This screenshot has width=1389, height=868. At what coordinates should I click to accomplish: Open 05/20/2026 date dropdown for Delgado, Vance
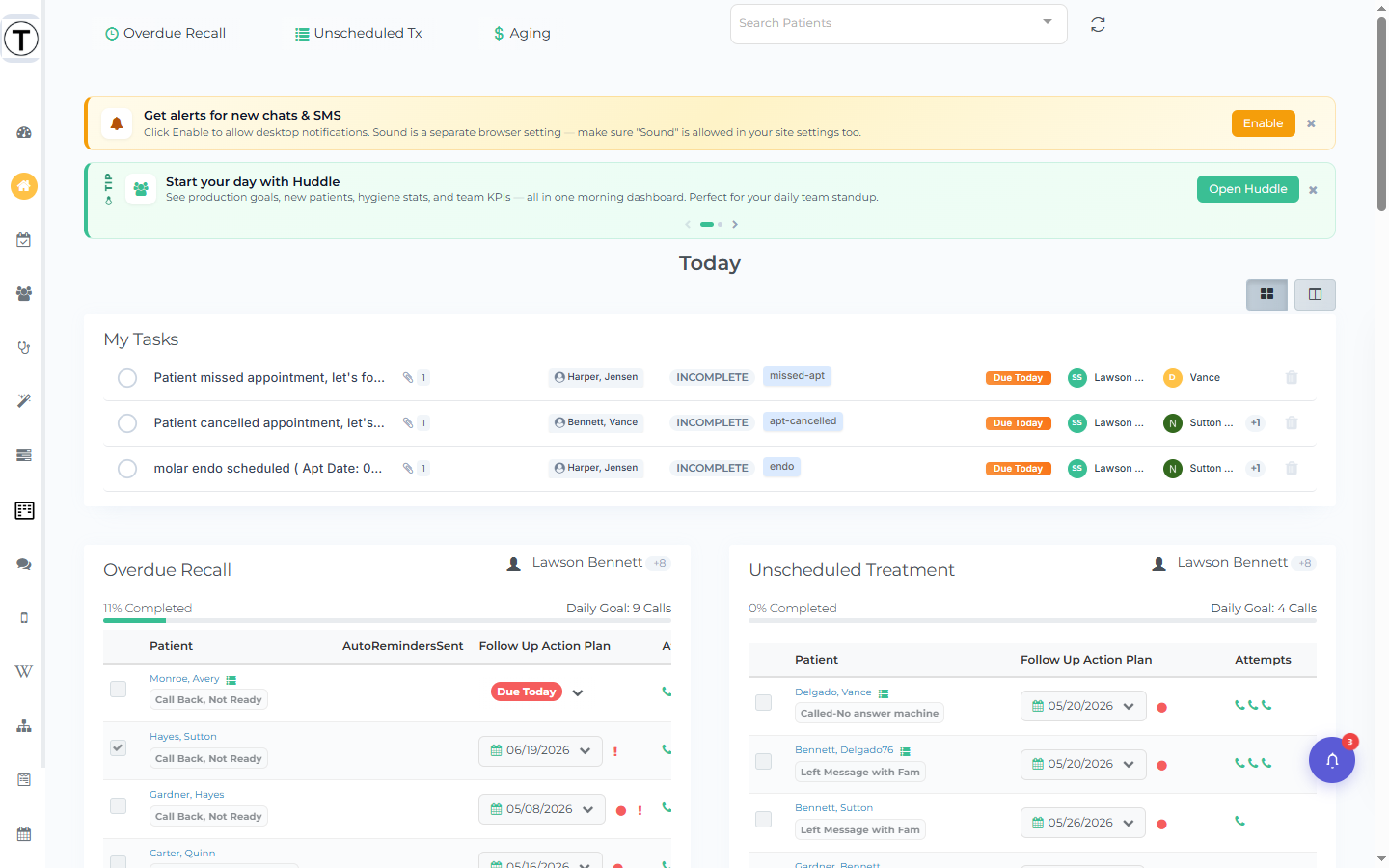tap(1083, 706)
